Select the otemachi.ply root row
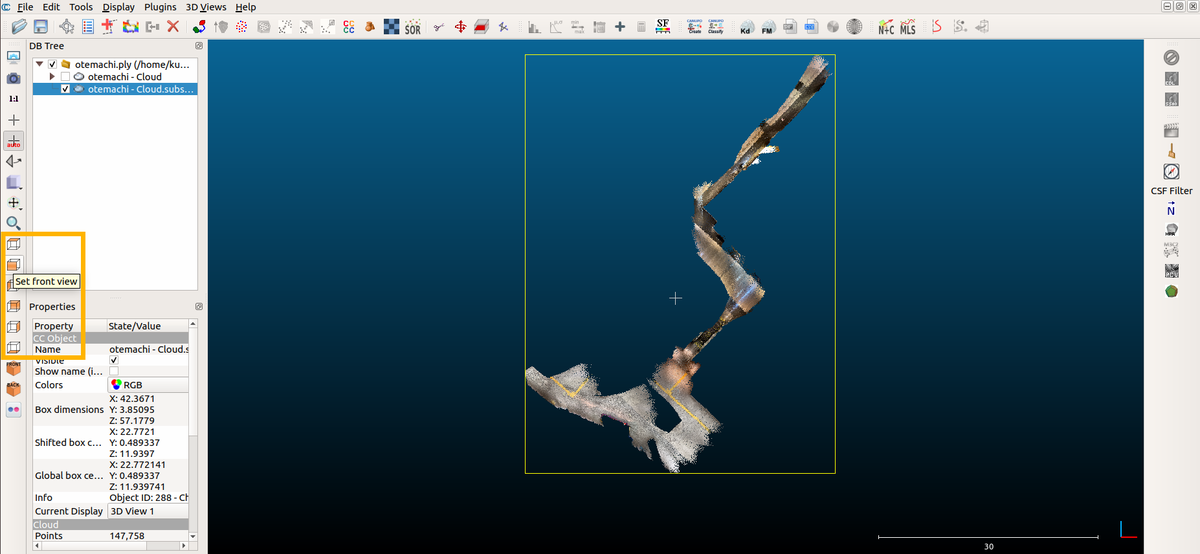Image resolution: width=1200 pixels, height=554 pixels. (115, 65)
